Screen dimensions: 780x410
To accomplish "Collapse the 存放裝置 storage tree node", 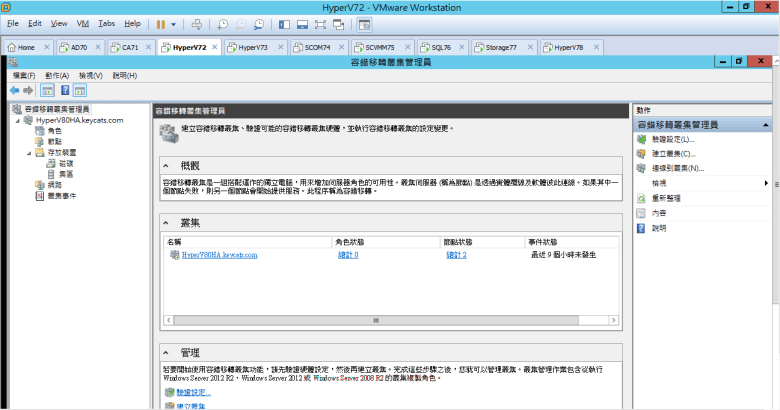I will [27, 152].
